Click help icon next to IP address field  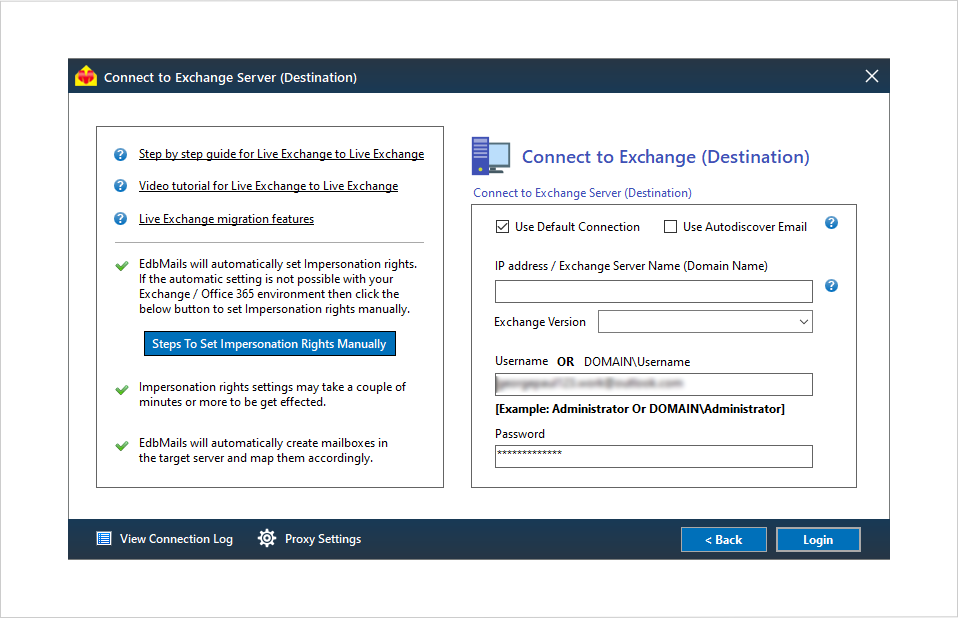831,285
